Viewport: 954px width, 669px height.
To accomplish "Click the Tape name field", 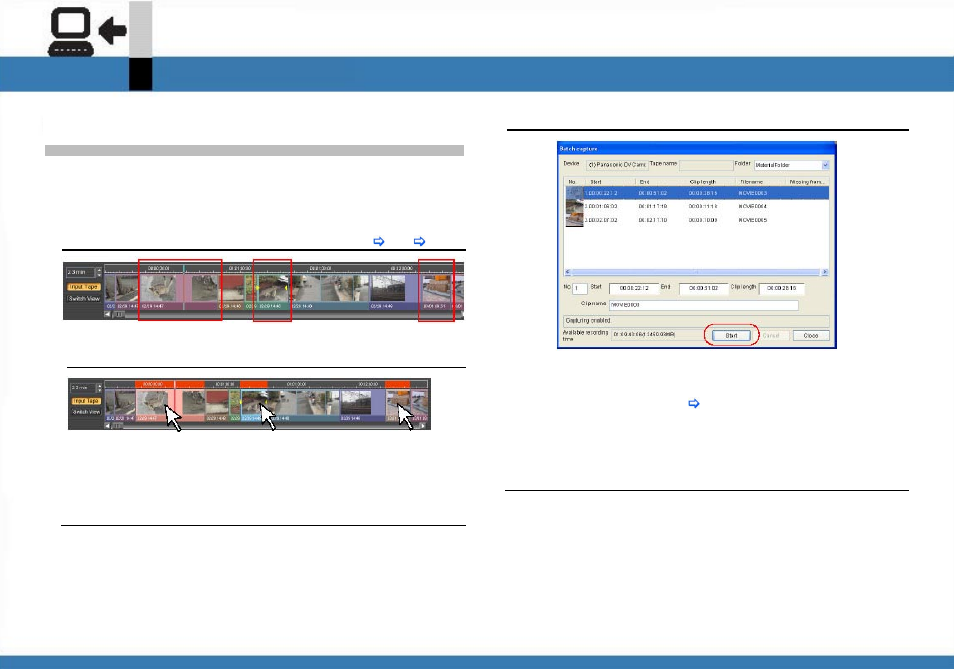I will point(706,165).
